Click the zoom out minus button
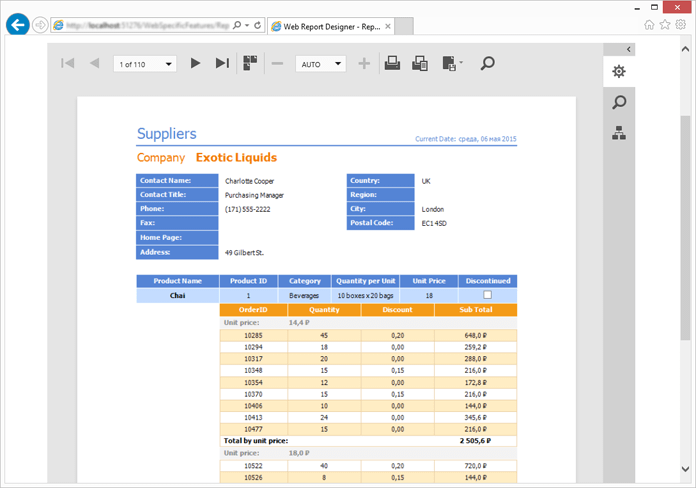The height and width of the screenshot is (488, 696). [277, 64]
